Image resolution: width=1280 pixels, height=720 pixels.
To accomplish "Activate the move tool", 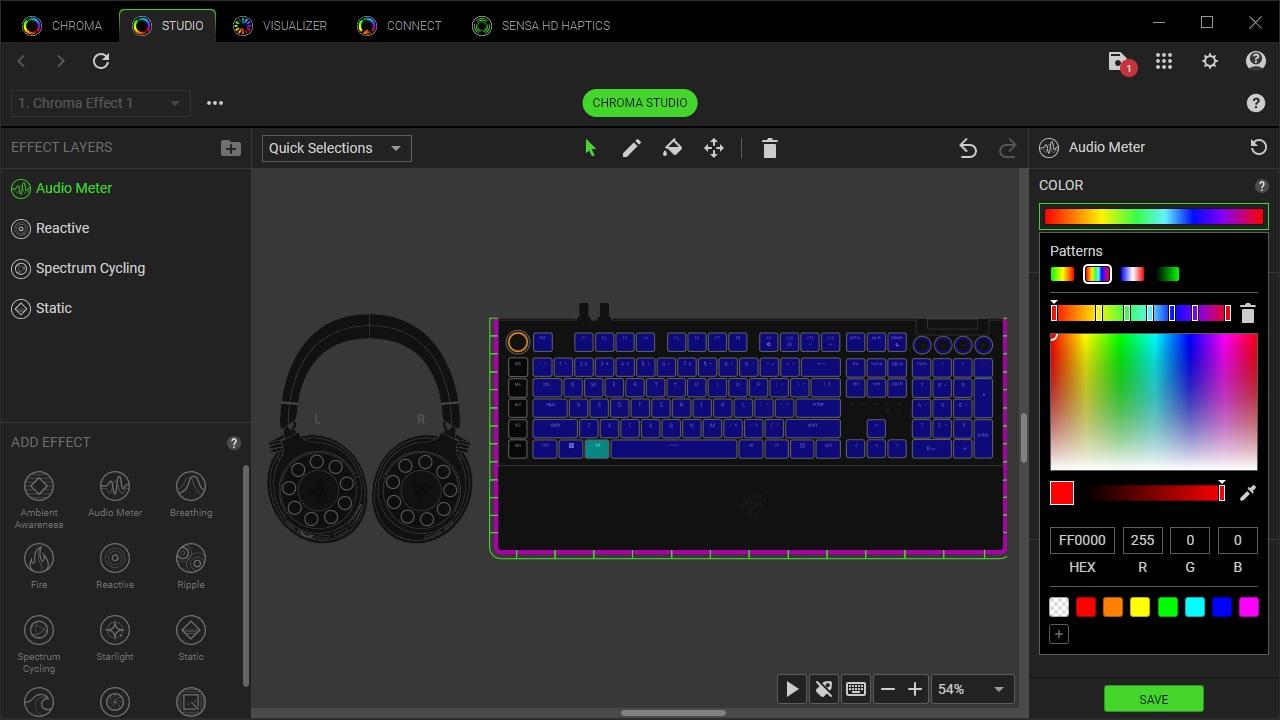I will pos(714,148).
